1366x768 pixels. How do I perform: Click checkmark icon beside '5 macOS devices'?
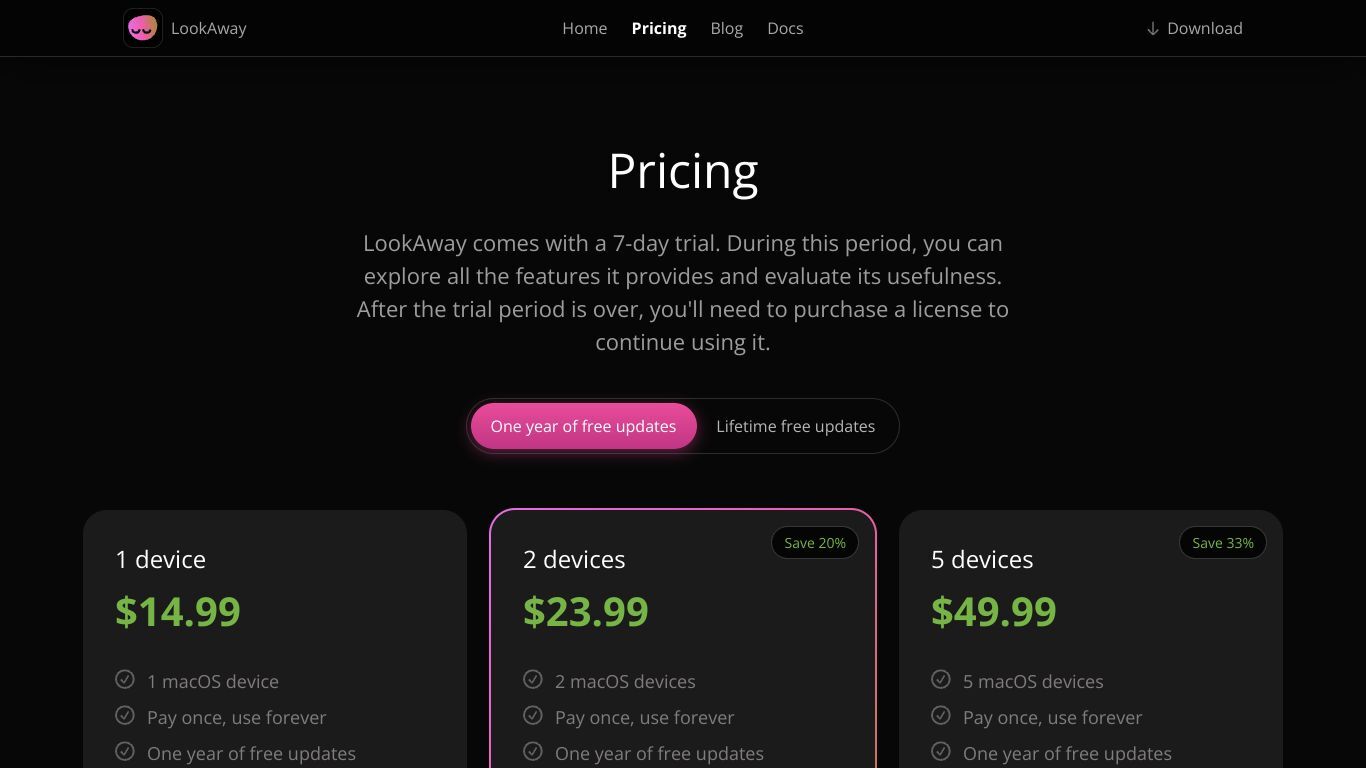coord(941,680)
